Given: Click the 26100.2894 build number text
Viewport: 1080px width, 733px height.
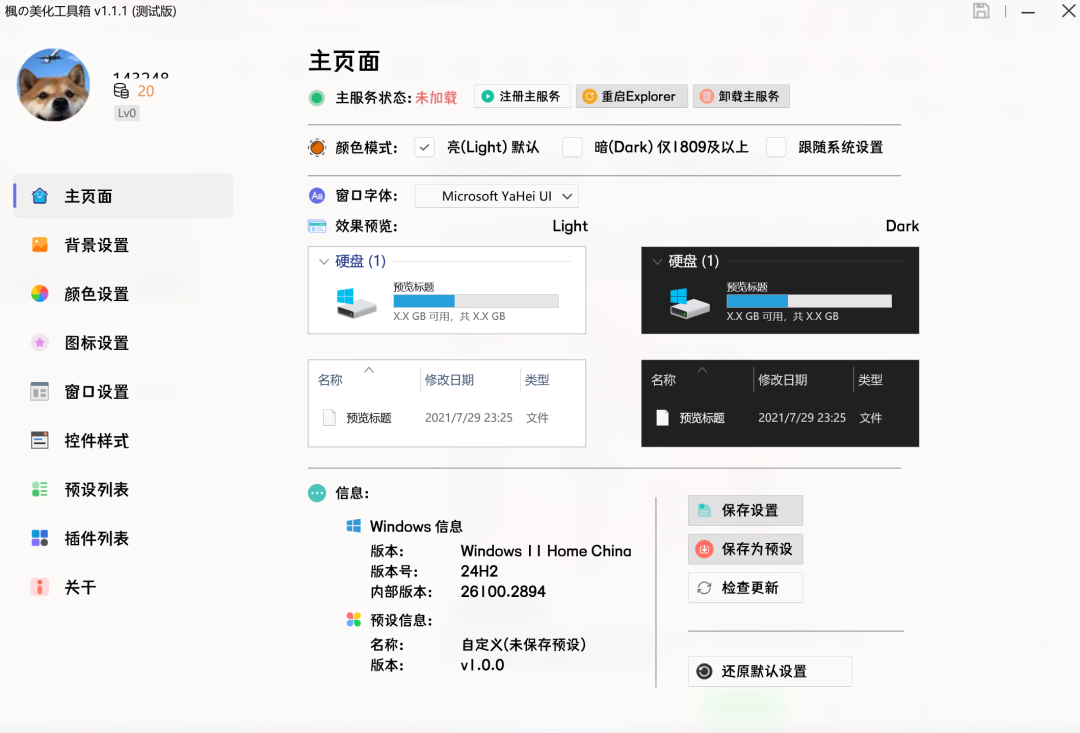Looking at the screenshot, I should click(503, 592).
